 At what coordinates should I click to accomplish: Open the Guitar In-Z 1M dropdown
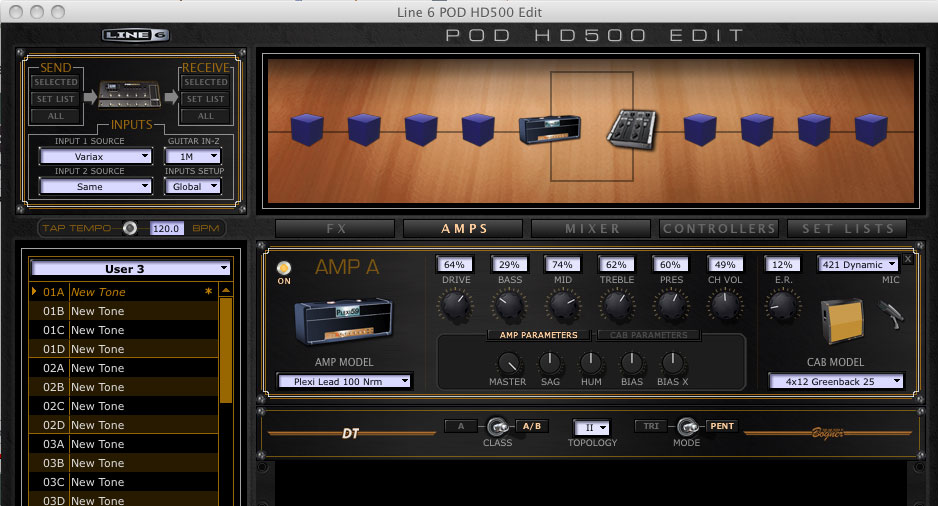coord(193,157)
